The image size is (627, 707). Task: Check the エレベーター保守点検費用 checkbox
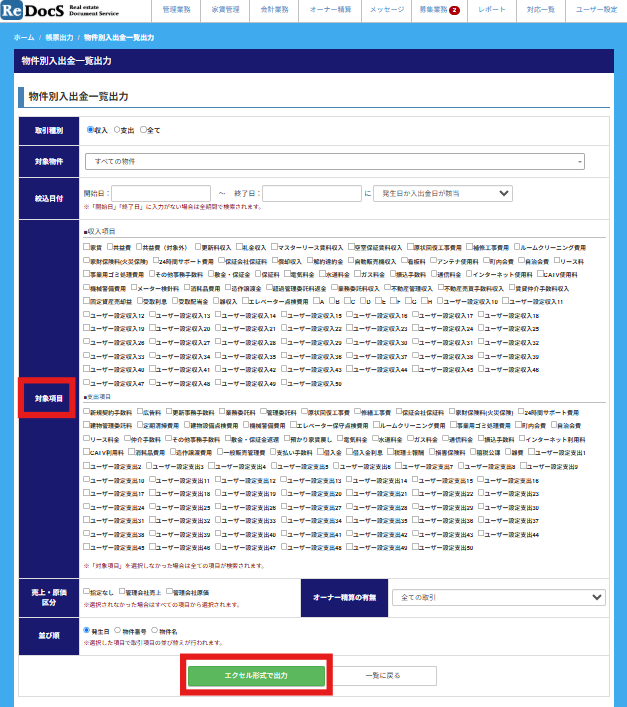click(293, 425)
